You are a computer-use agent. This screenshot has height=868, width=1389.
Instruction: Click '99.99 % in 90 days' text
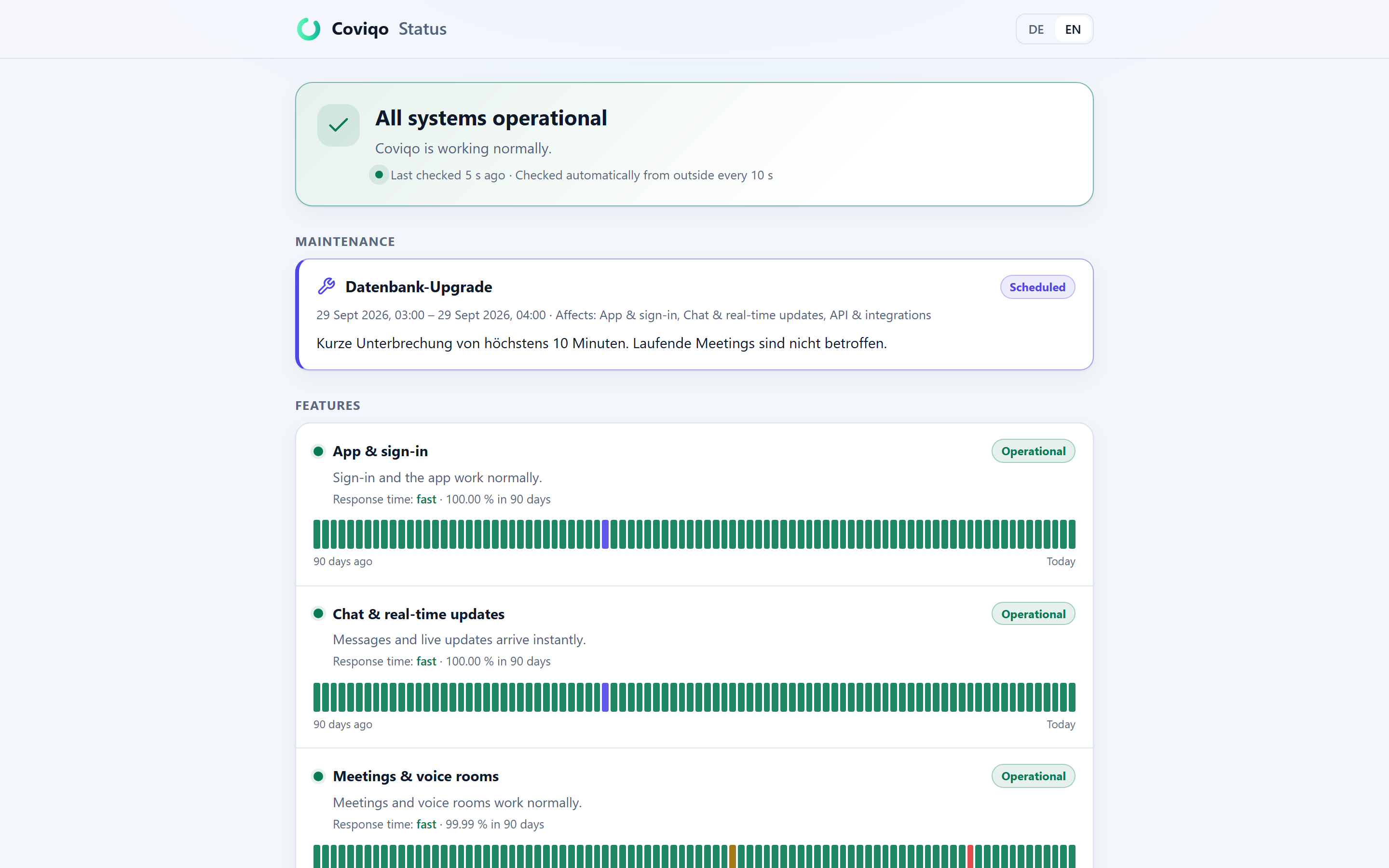point(495,824)
